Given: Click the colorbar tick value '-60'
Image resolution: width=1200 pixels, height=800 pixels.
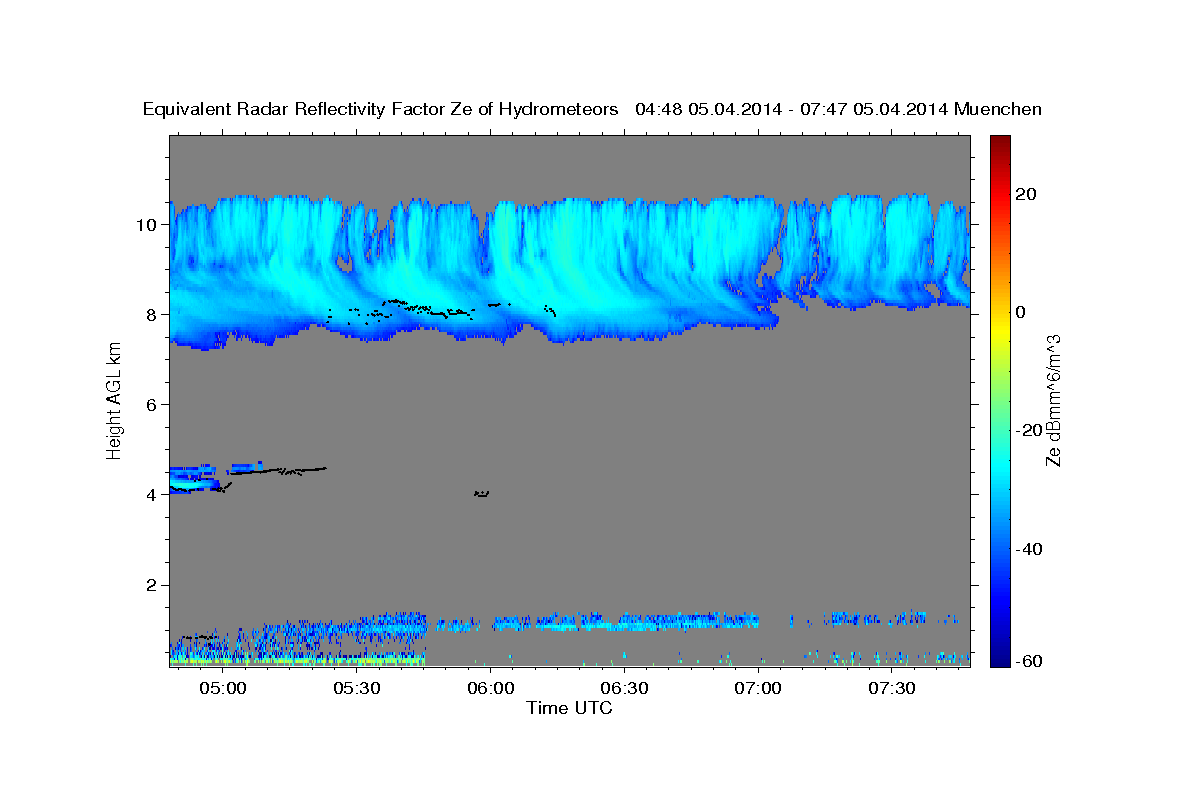Looking at the screenshot, I should point(1030,662).
